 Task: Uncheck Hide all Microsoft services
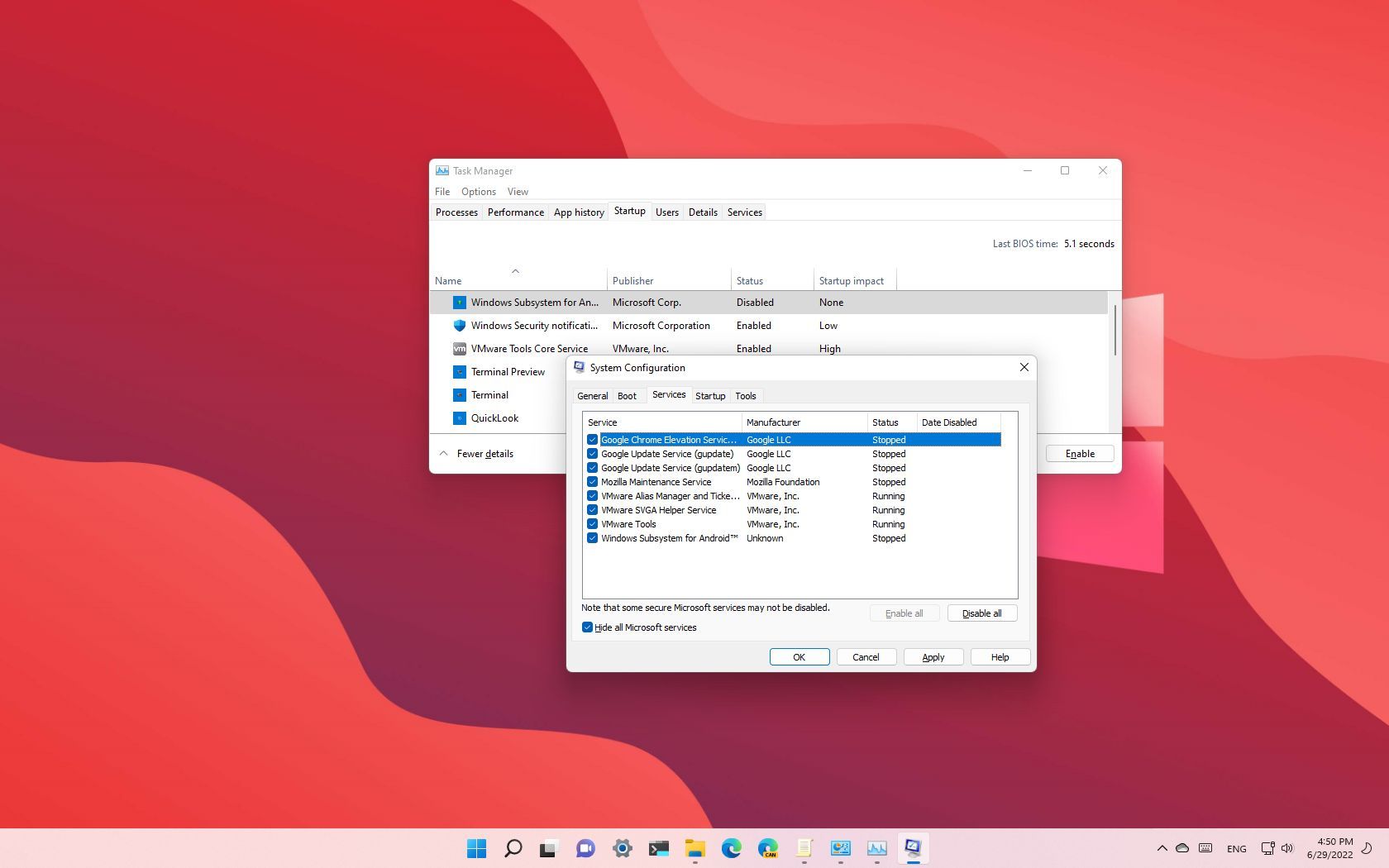point(588,627)
